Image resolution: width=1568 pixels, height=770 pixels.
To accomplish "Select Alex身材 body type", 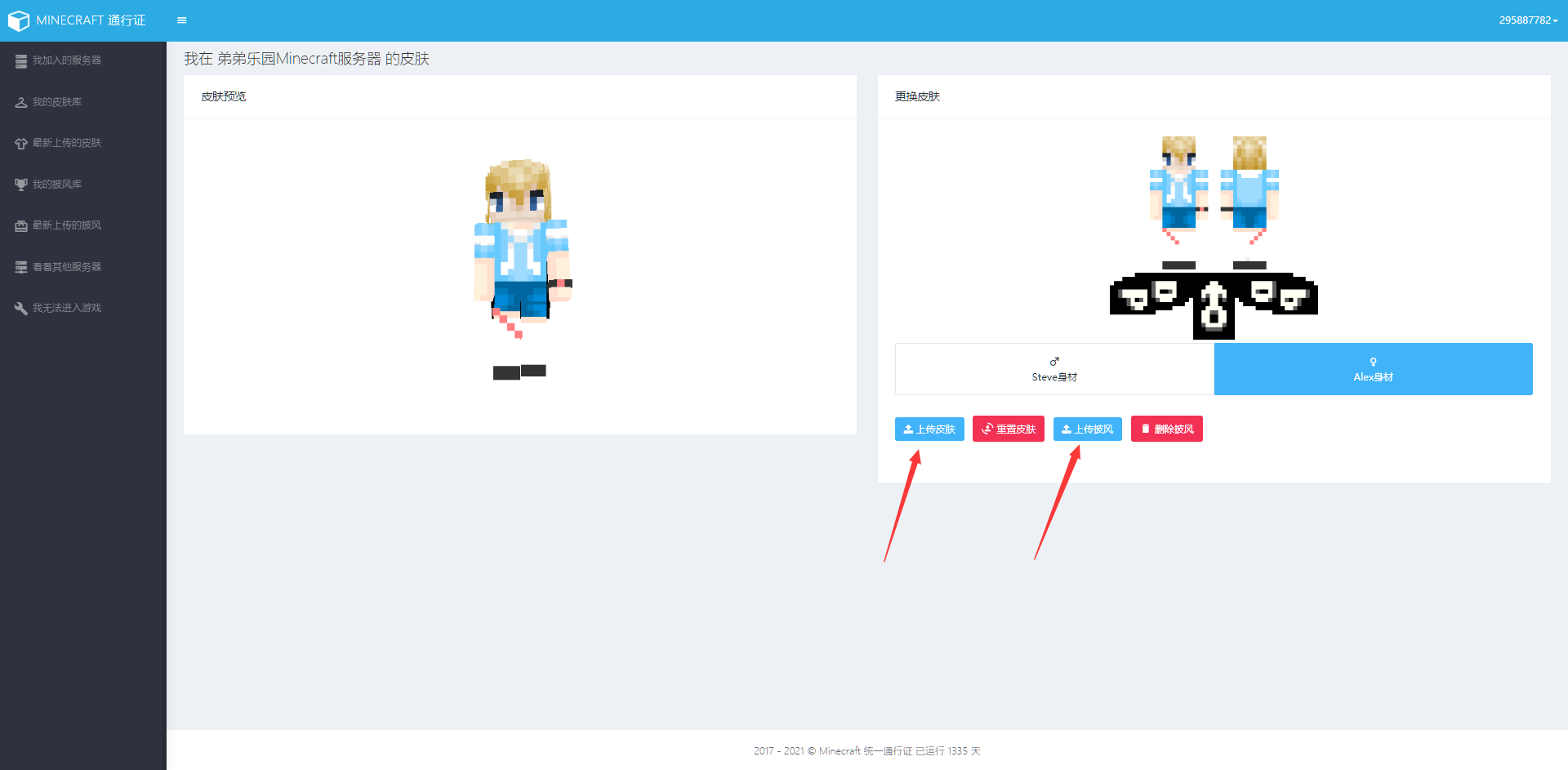I will [x=1373, y=369].
